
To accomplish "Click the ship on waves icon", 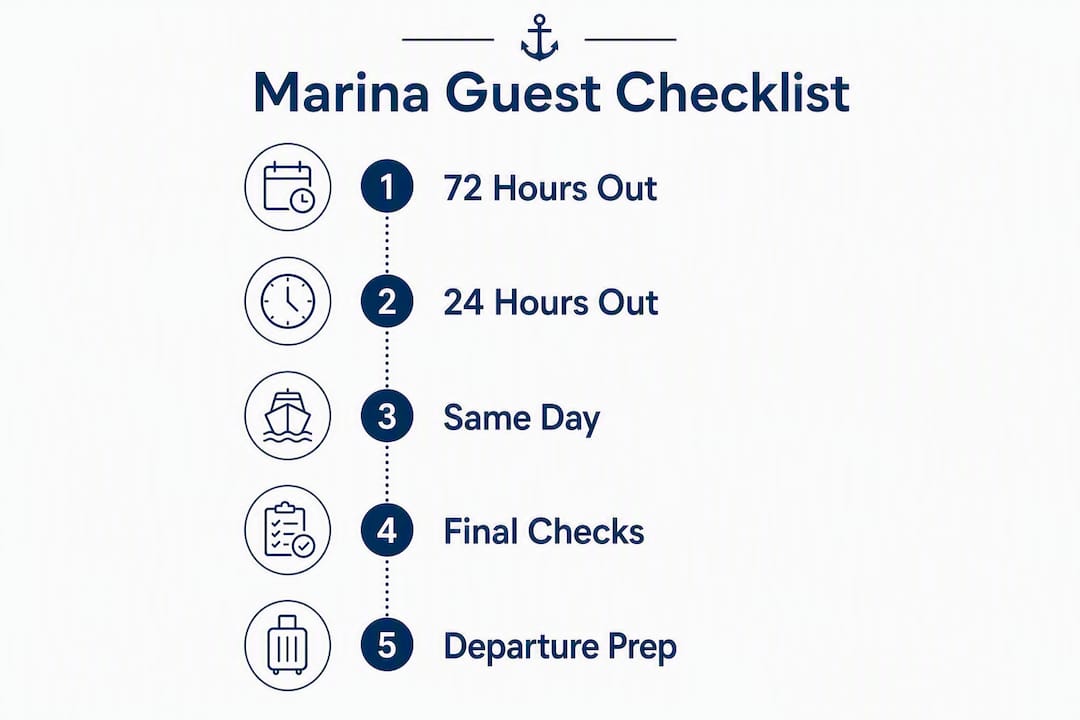I will coord(288,416).
